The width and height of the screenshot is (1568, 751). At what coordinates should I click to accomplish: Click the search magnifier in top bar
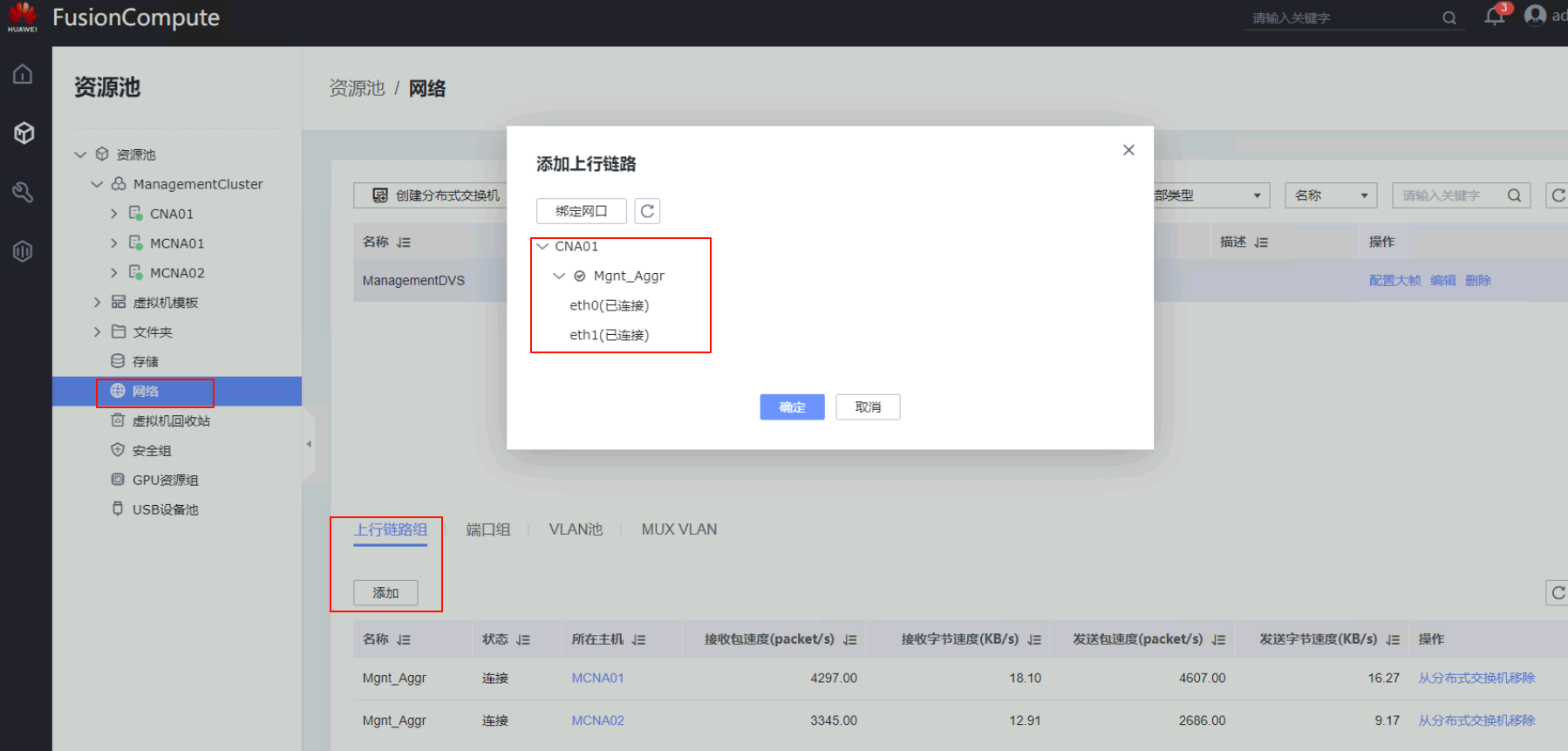click(1449, 18)
